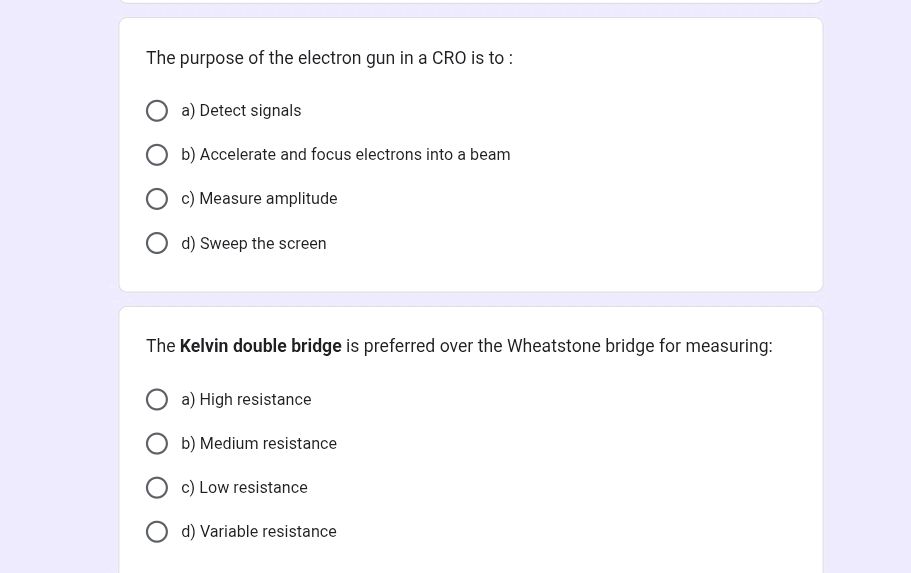Viewport: 911px width, 573px height.
Task: Click the 'c) Measure amplitude' label text
Action: point(259,199)
